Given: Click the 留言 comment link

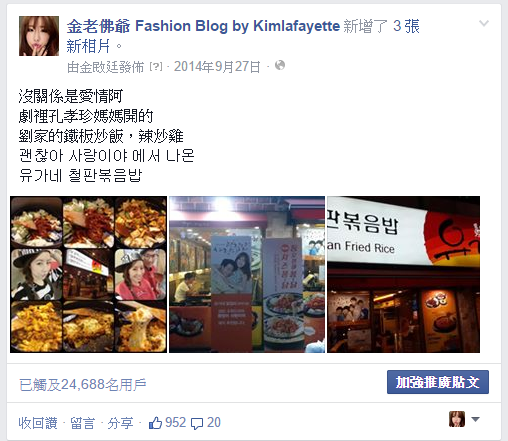Looking at the screenshot, I should pos(82,423).
